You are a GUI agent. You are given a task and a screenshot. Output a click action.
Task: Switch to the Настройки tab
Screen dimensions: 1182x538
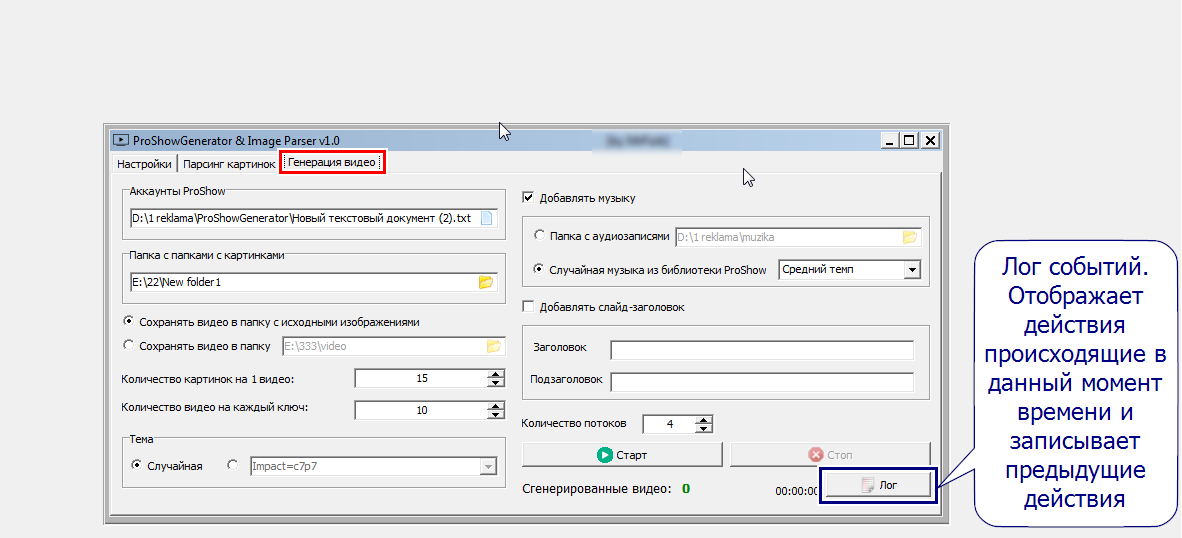tap(144, 164)
